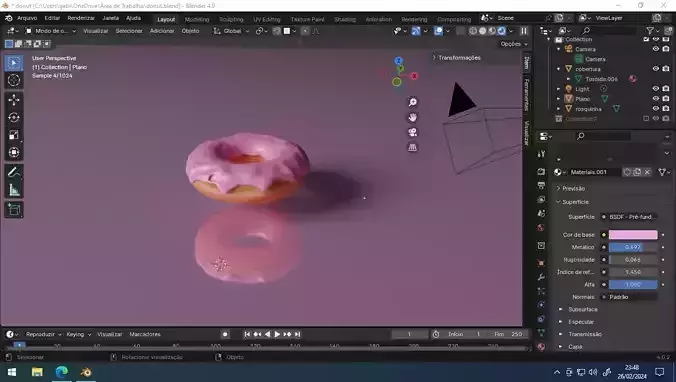The image size is (676, 382).
Task: Open the World properties tab
Action: point(541,228)
